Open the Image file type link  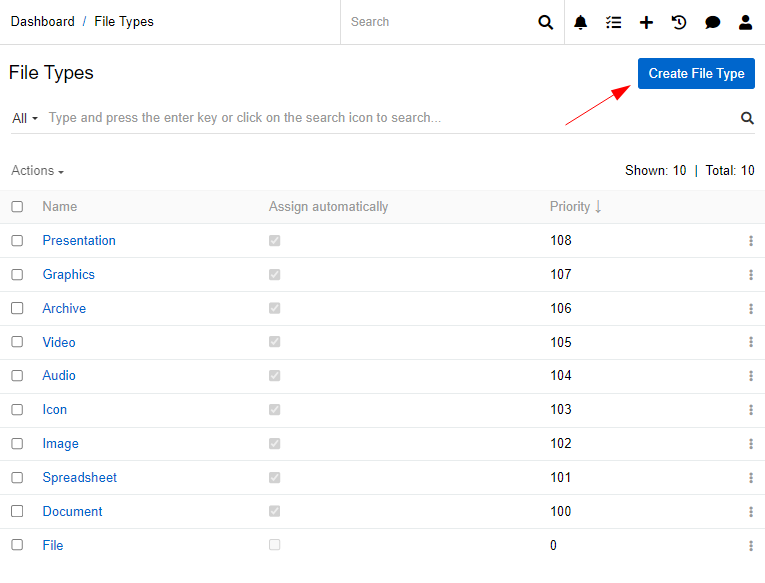[x=60, y=444]
